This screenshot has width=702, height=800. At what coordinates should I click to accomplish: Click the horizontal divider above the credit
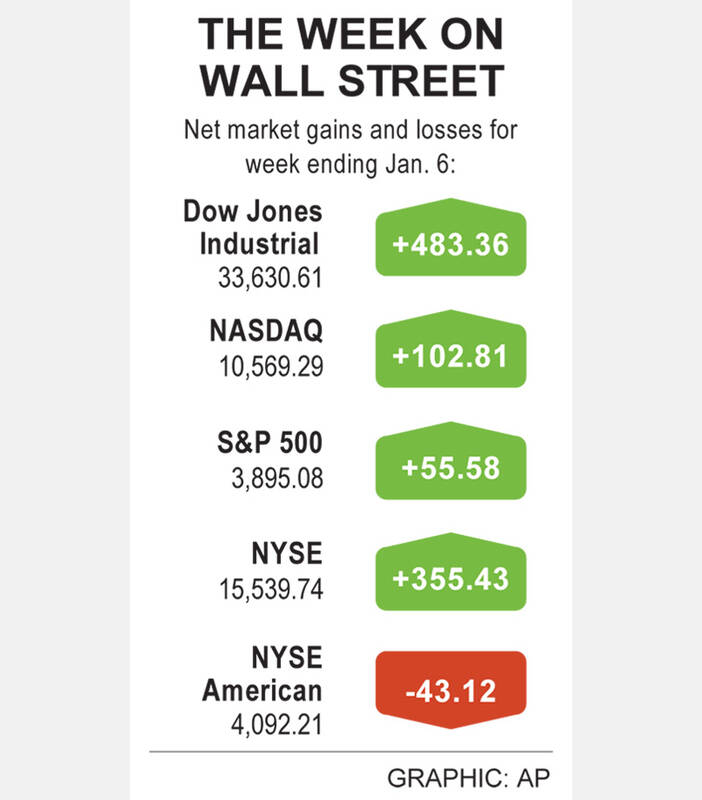[351, 752]
